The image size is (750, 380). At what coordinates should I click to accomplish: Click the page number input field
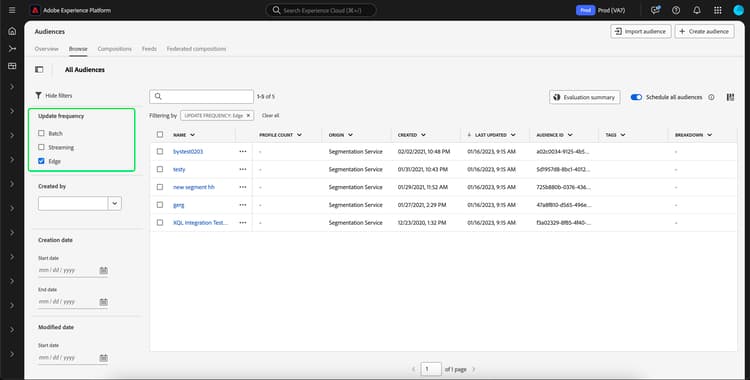pos(431,369)
